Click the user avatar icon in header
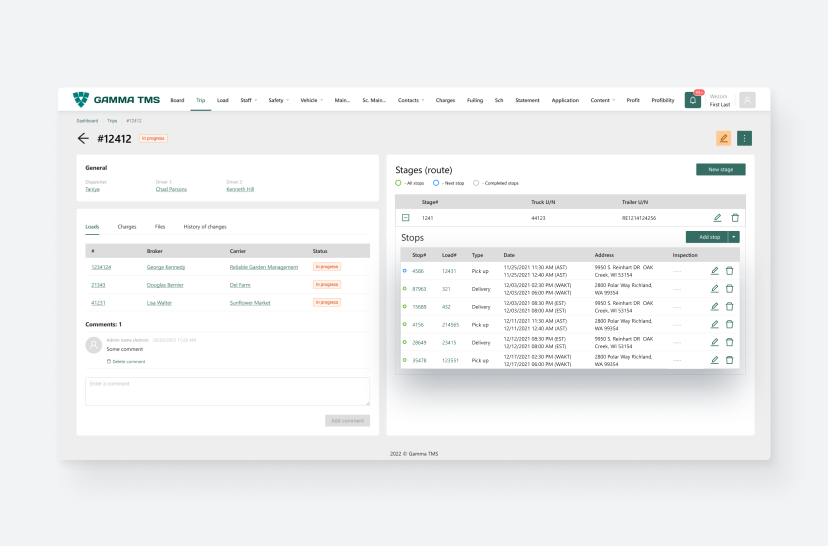The width and height of the screenshot is (828, 546). point(747,100)
